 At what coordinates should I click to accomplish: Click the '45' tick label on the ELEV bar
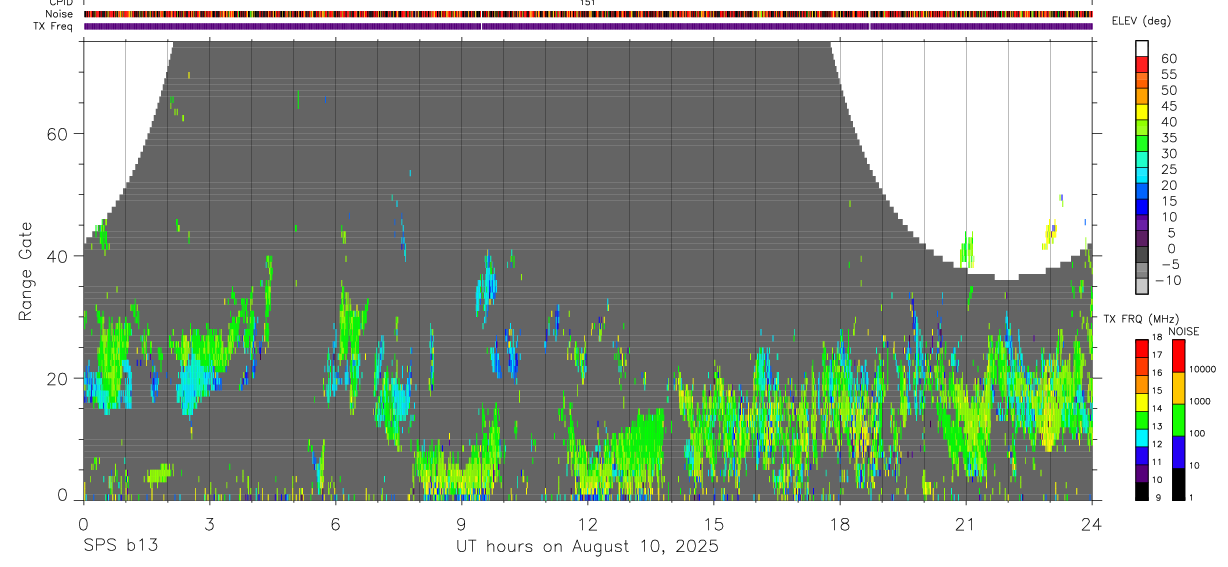[x=1169, y=106]
